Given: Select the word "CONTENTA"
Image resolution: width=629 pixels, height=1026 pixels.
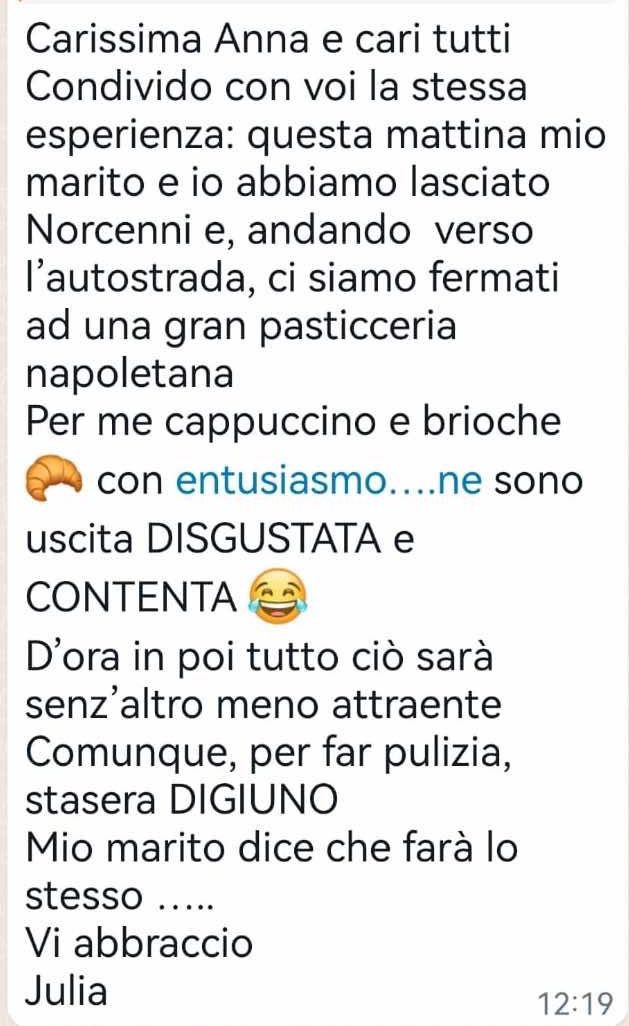Looking at the screenshot, I should point(131,598).
